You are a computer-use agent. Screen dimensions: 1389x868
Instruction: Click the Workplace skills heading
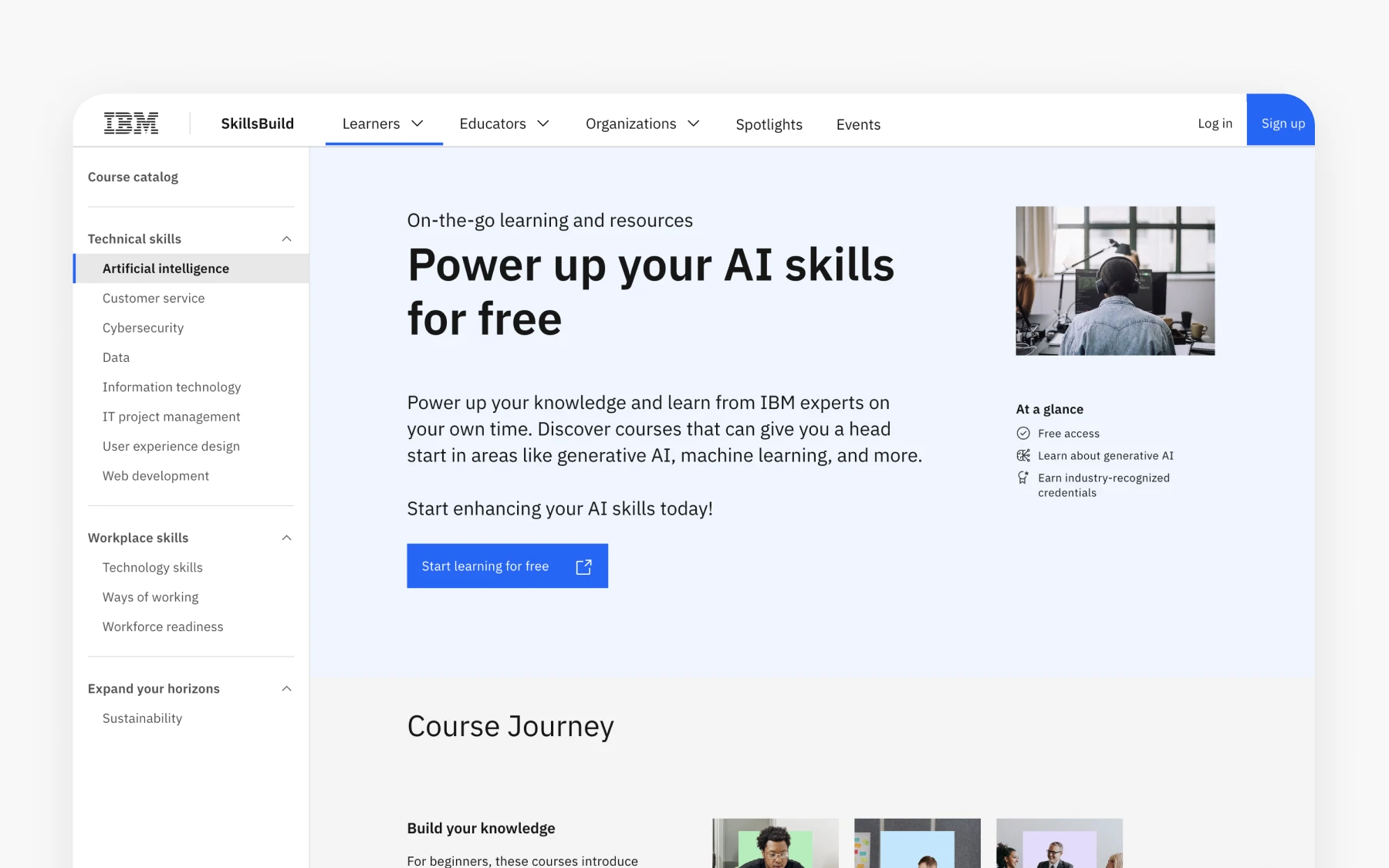138,538
